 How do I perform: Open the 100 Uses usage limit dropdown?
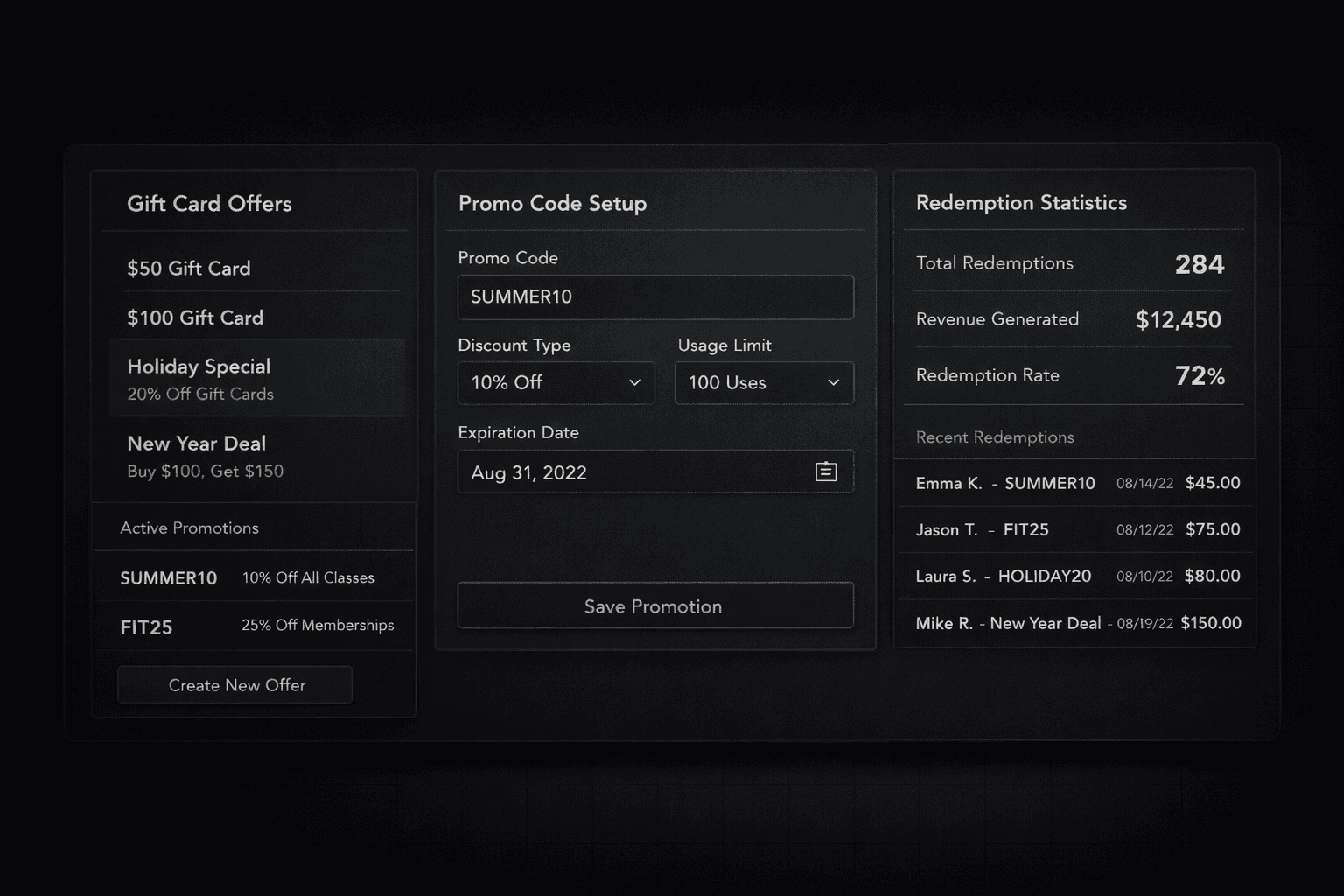coord(764,382)
